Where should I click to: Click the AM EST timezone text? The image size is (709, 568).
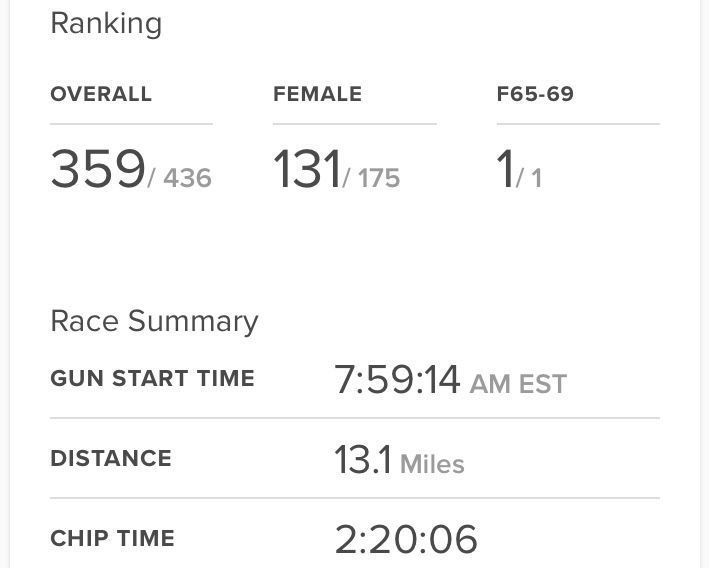[x=518, y=384]
